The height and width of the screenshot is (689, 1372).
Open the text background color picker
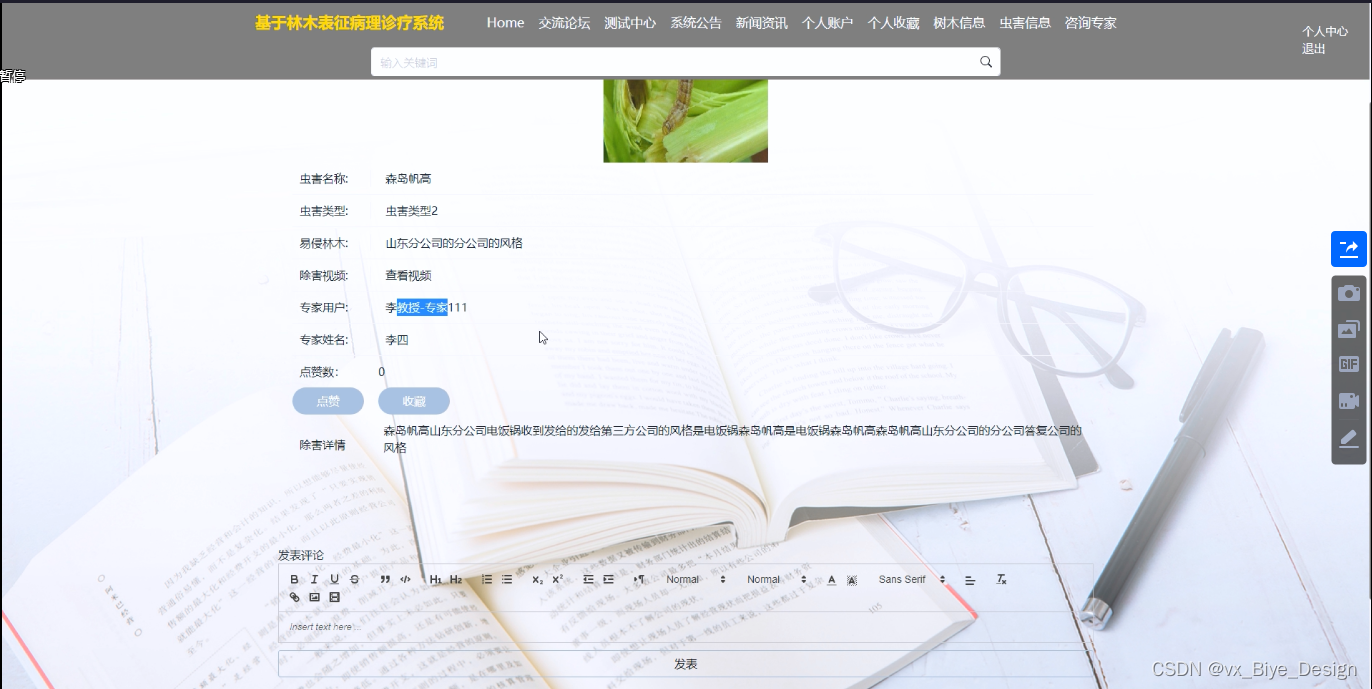point(852,579)
